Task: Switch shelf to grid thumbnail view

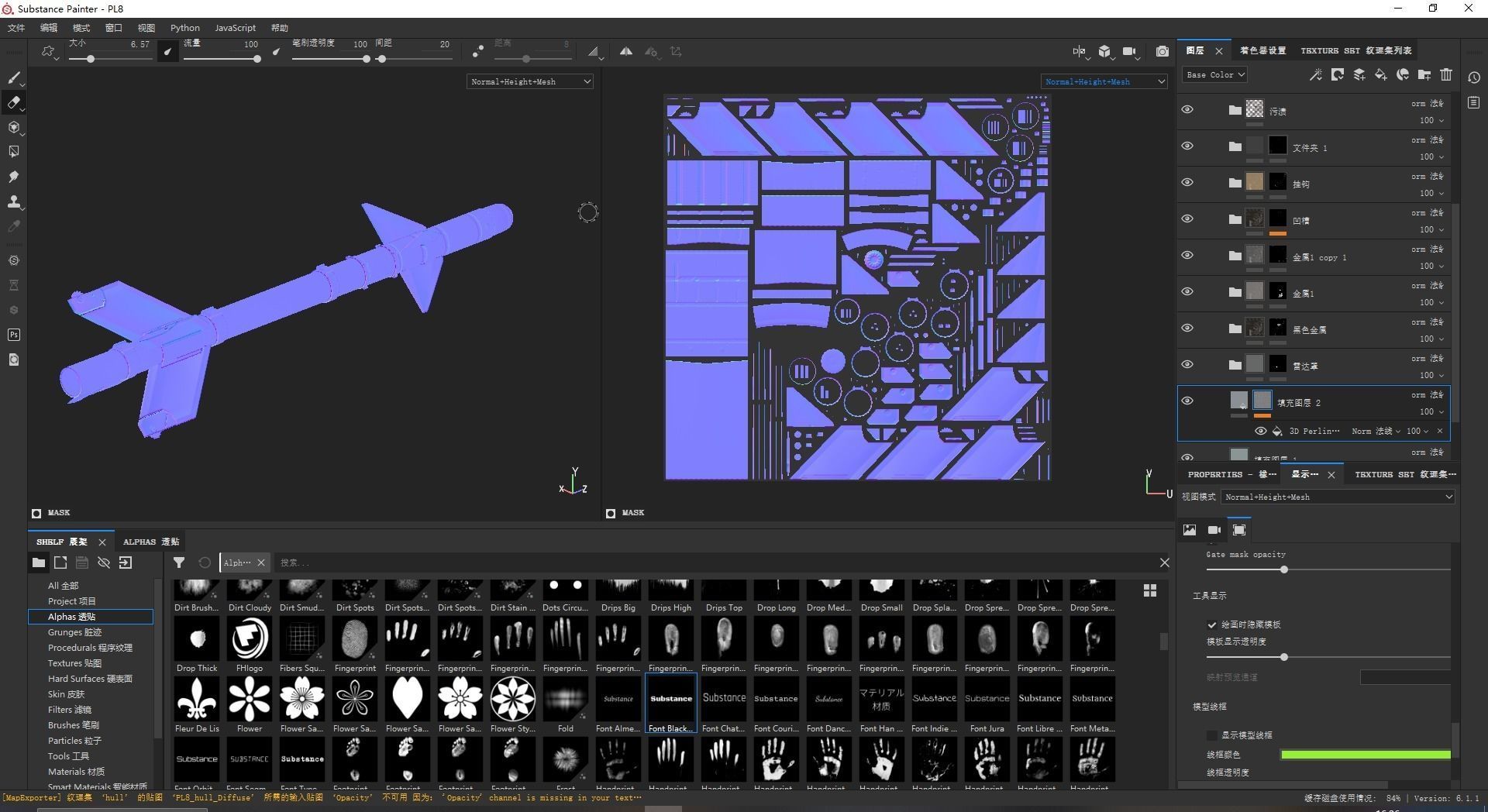Action: 1150,590
